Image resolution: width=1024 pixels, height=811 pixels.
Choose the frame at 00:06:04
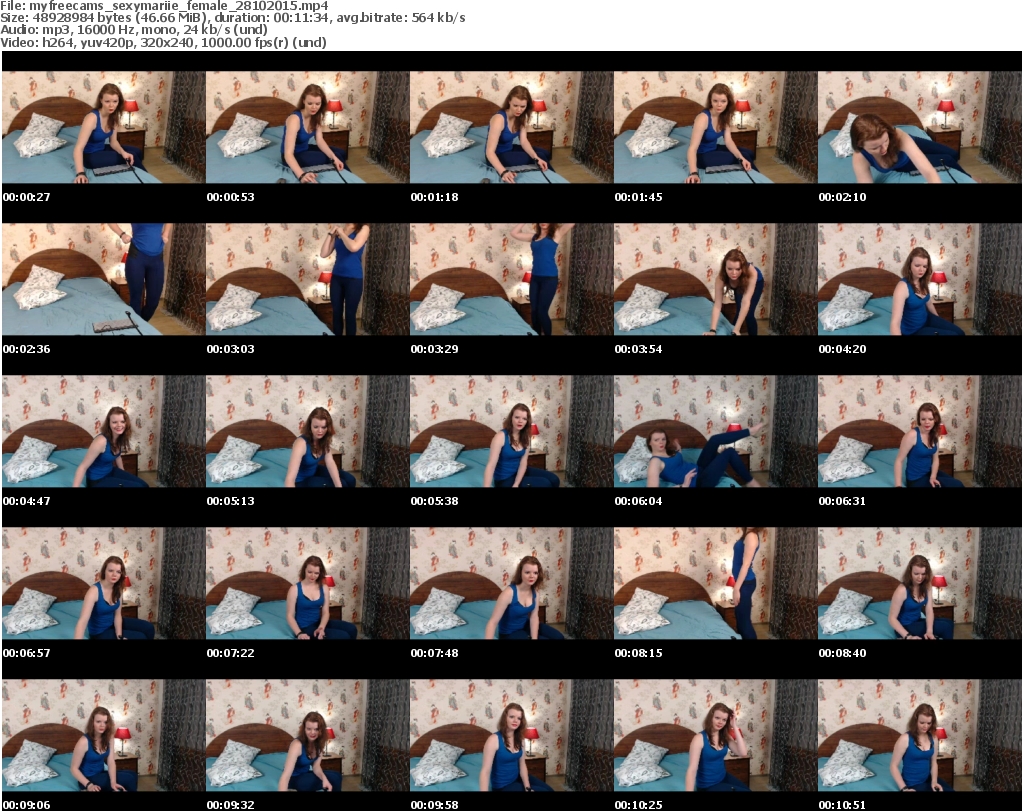[x=715, y=432]
